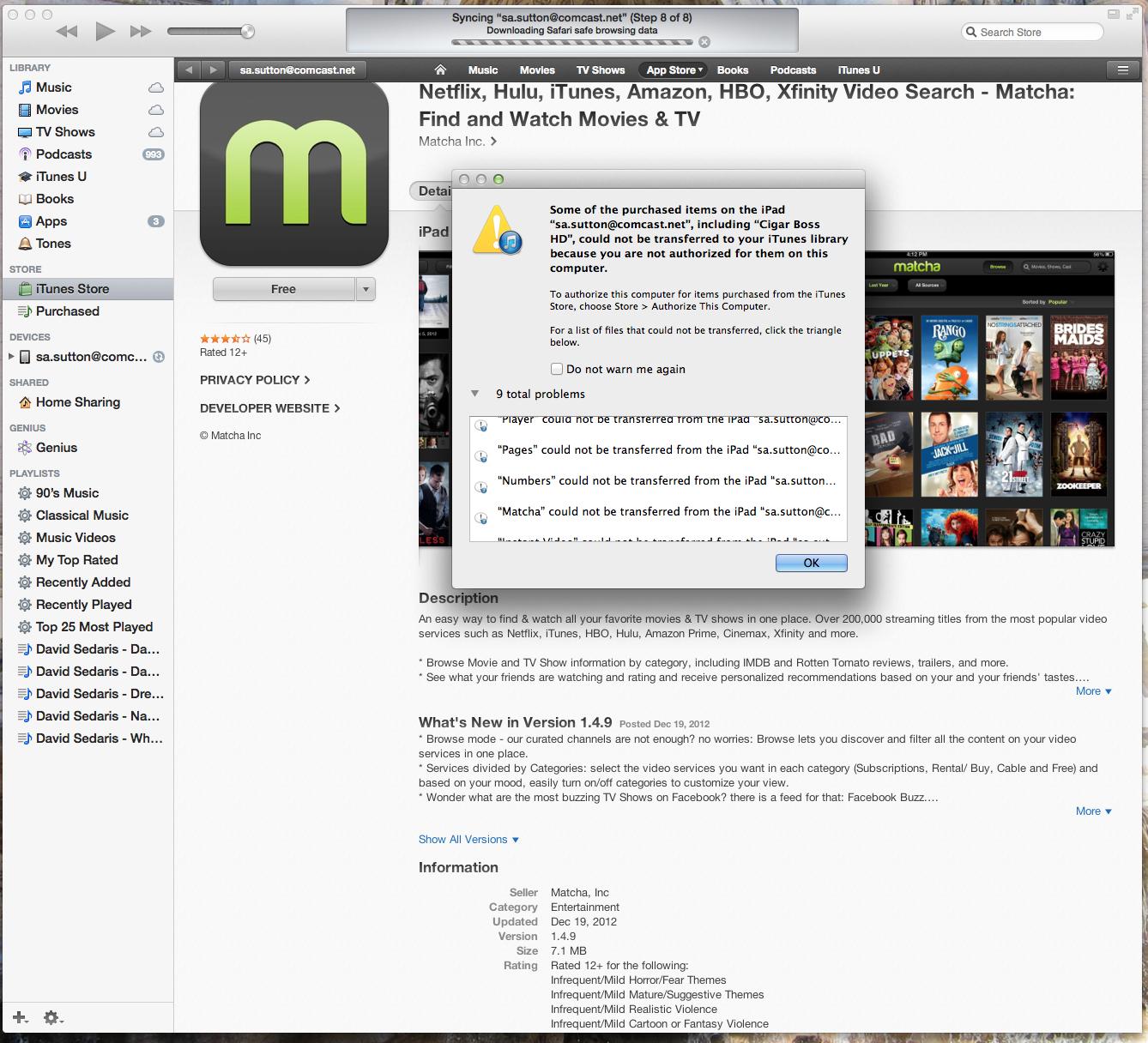
Task: Select the "Pages" could not be transferred row
Action: (658, 449)
